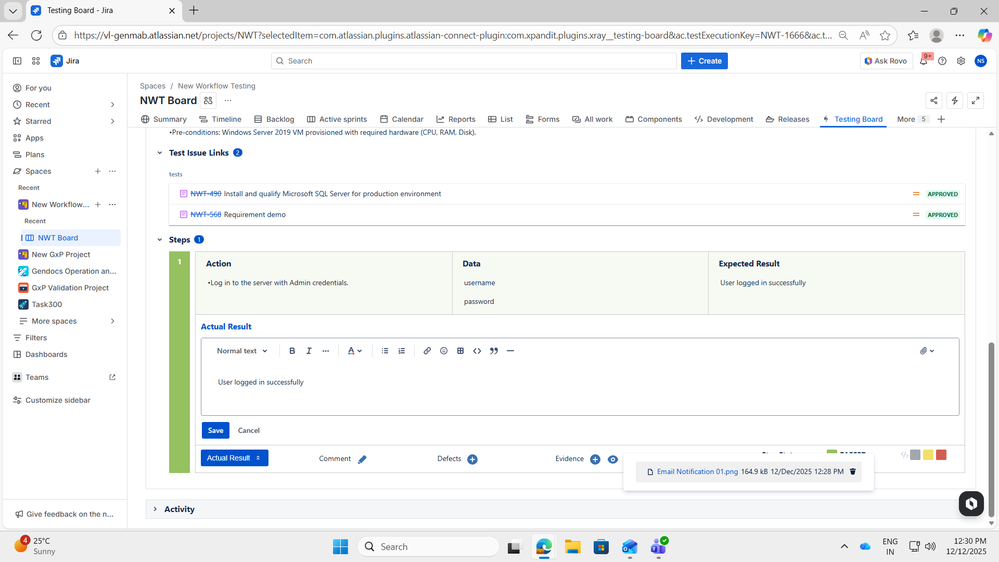Open the board team members icon
The height and width of the screenshot is (562, 999).
click(208, 101)
